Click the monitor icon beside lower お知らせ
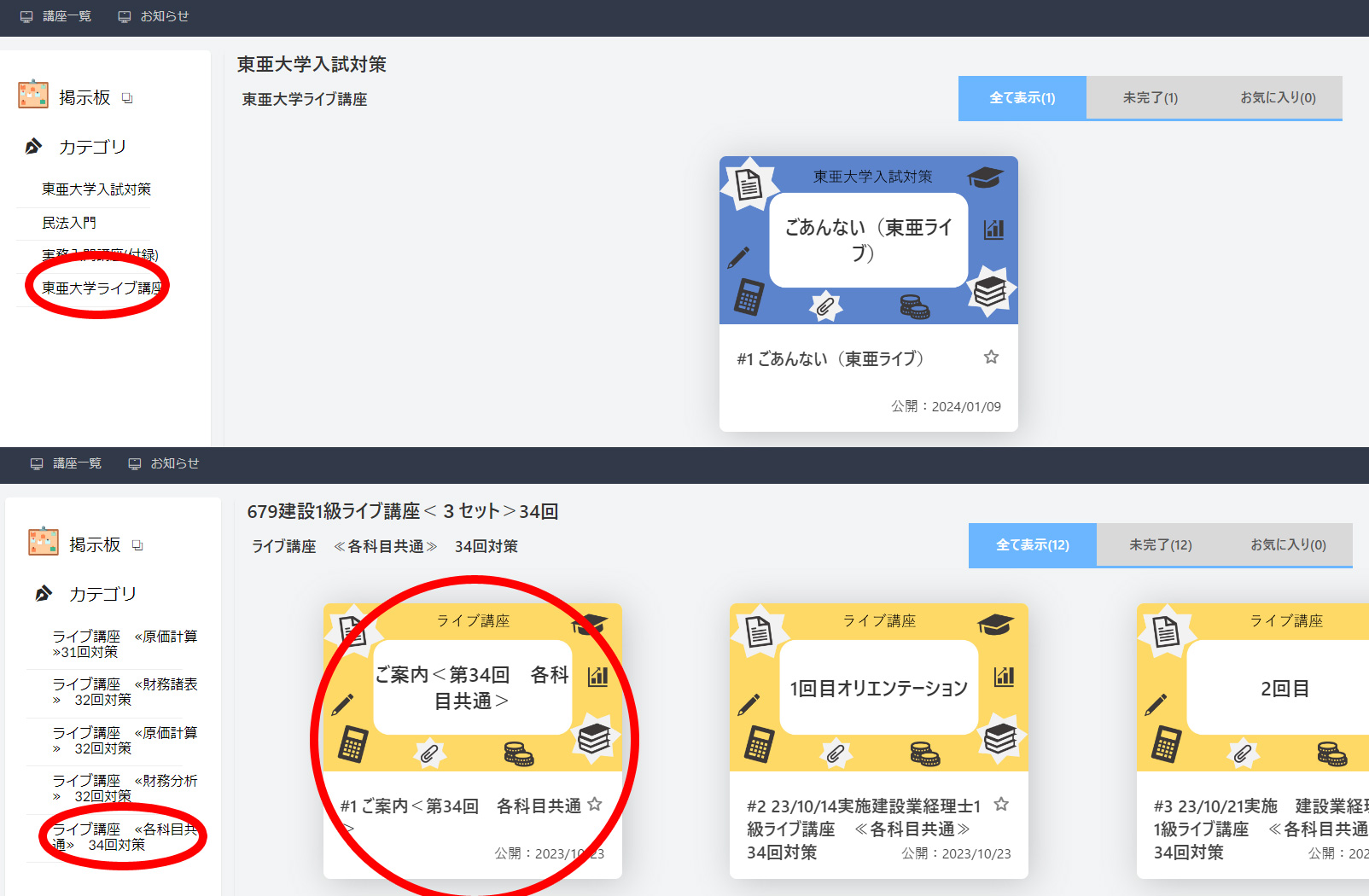The image size is (1369, 896). [134, 463]
